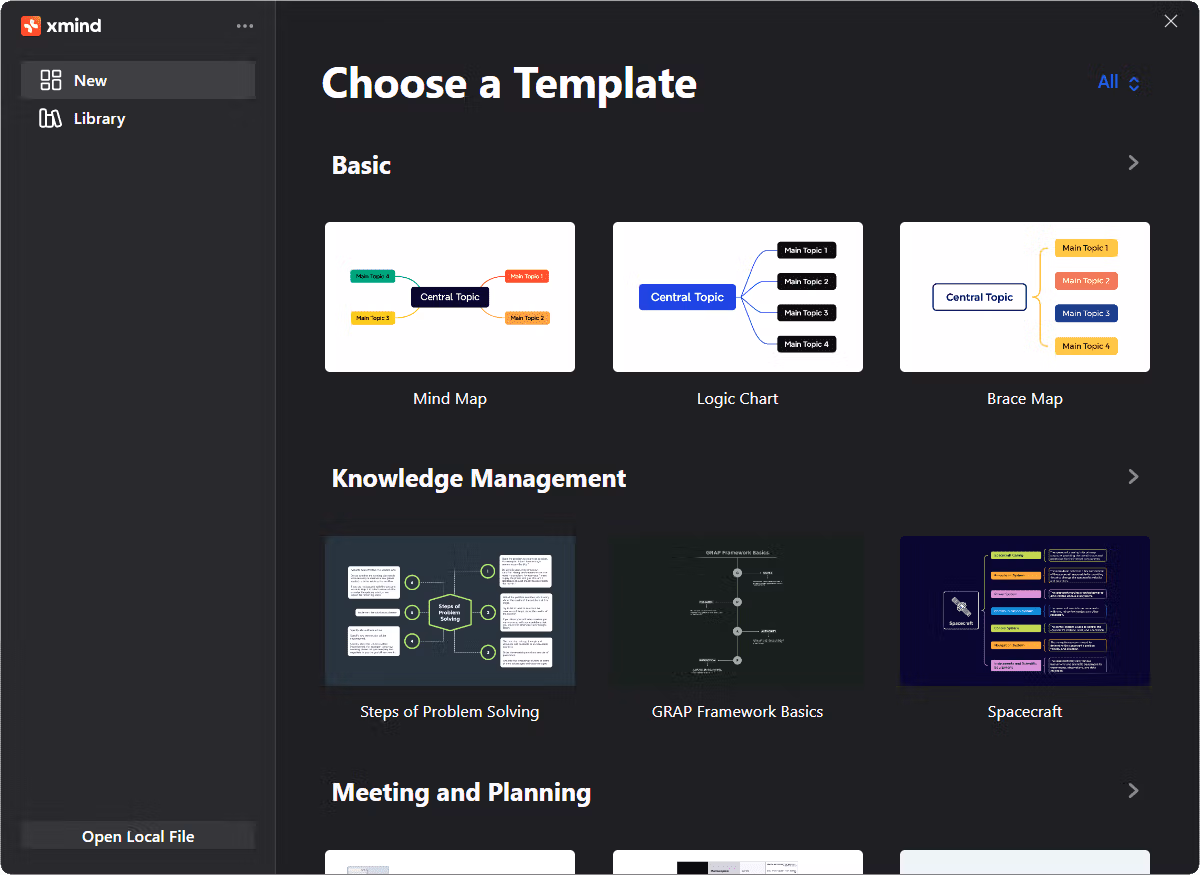Choose the Mind Map template thumbnail
The height and width of the screenshot is (875, 1200).
(x=450, y=297)
